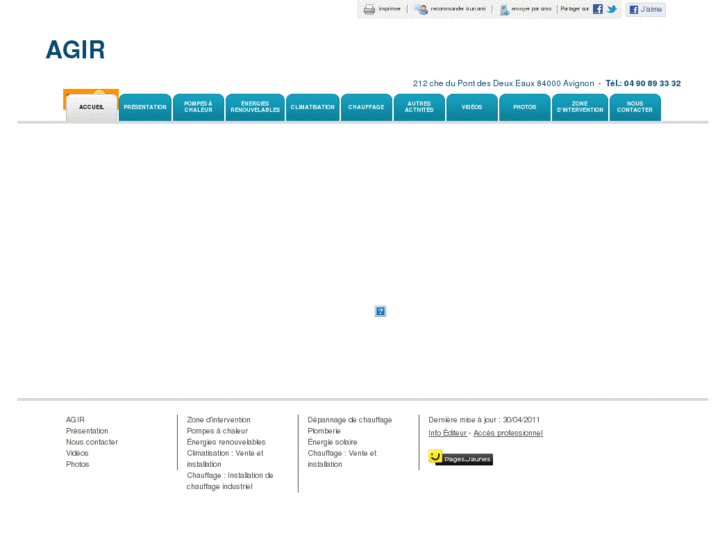Click the Partager sur label
This screenshot has width=727, height=545.
click(574, 9)
